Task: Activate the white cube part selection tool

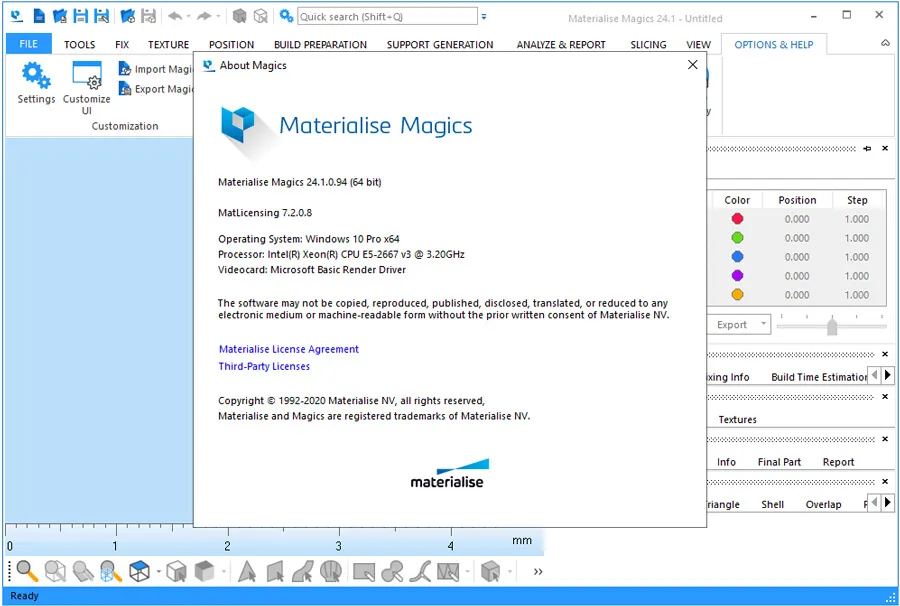Action: (176, 572)
